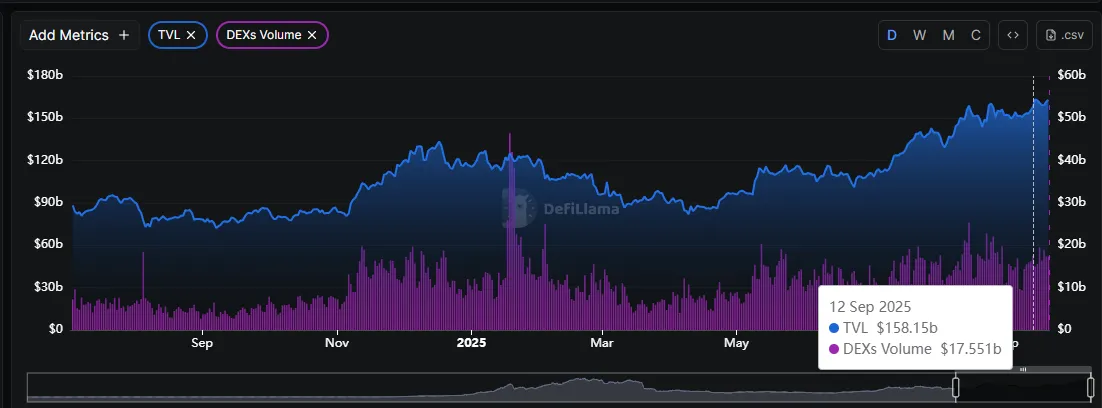Click the right handle of range slider

(x=1090, y=386)
